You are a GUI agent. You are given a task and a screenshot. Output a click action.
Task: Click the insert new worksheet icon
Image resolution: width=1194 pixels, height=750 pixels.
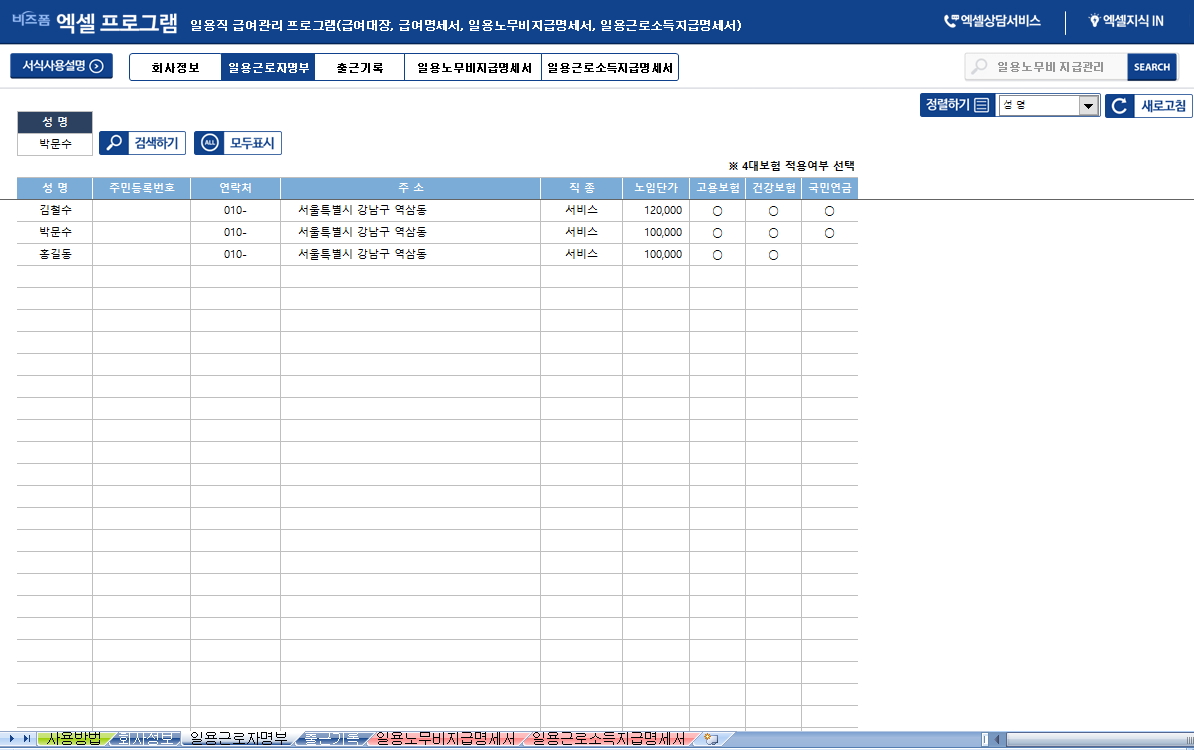coord(711,739)
